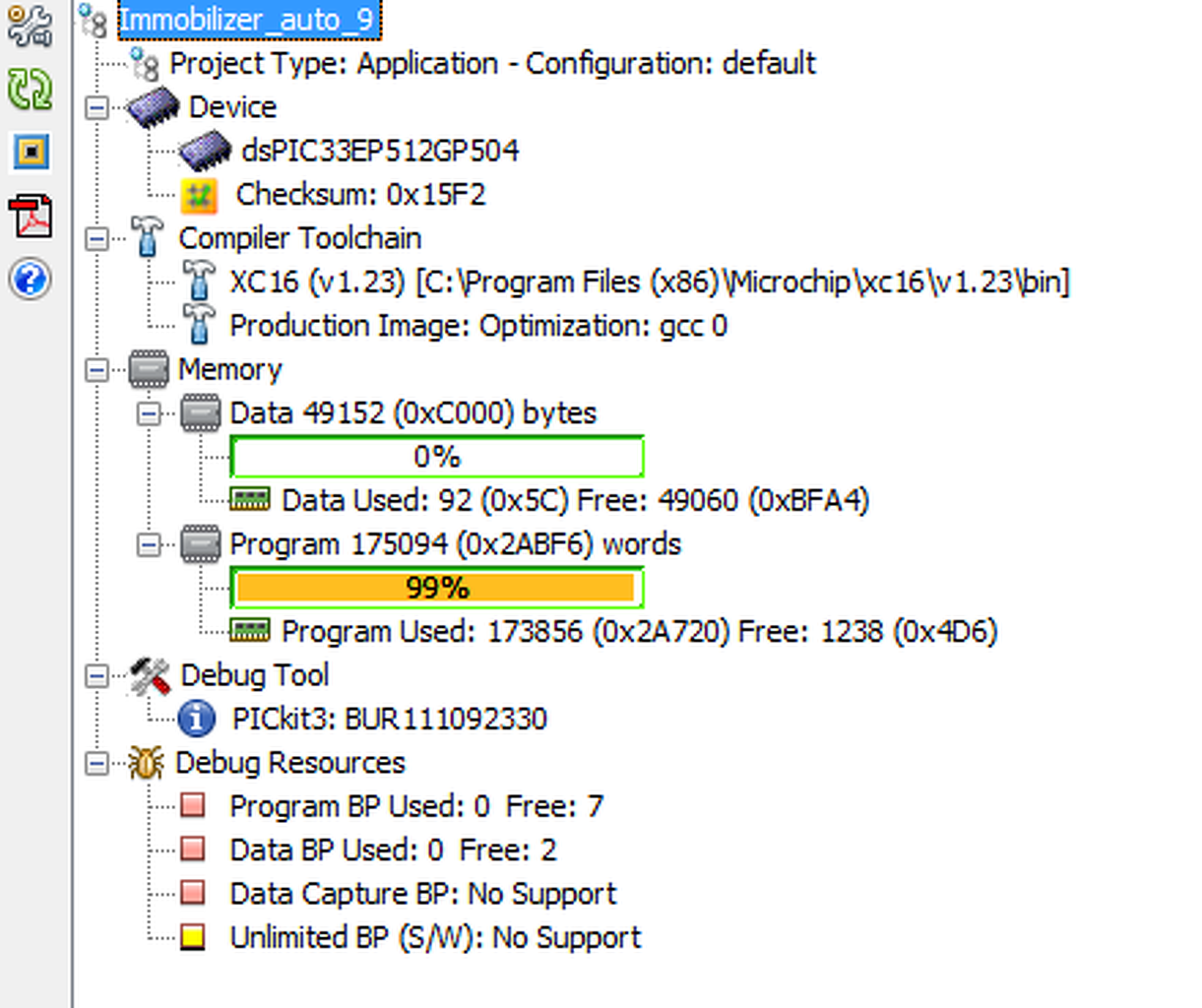Click the 99% program memory usage bar
The height and width of the screenshot is (1008, 1202).
436,588
